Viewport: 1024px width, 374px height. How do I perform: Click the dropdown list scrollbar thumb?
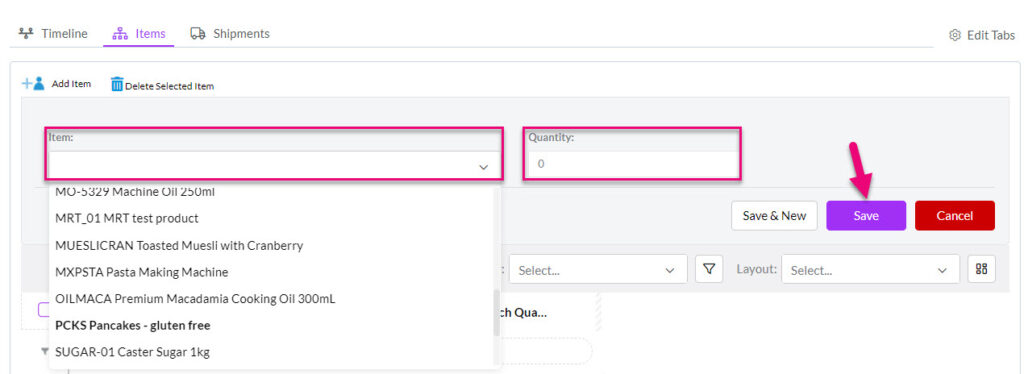click(x=496, y=313)
